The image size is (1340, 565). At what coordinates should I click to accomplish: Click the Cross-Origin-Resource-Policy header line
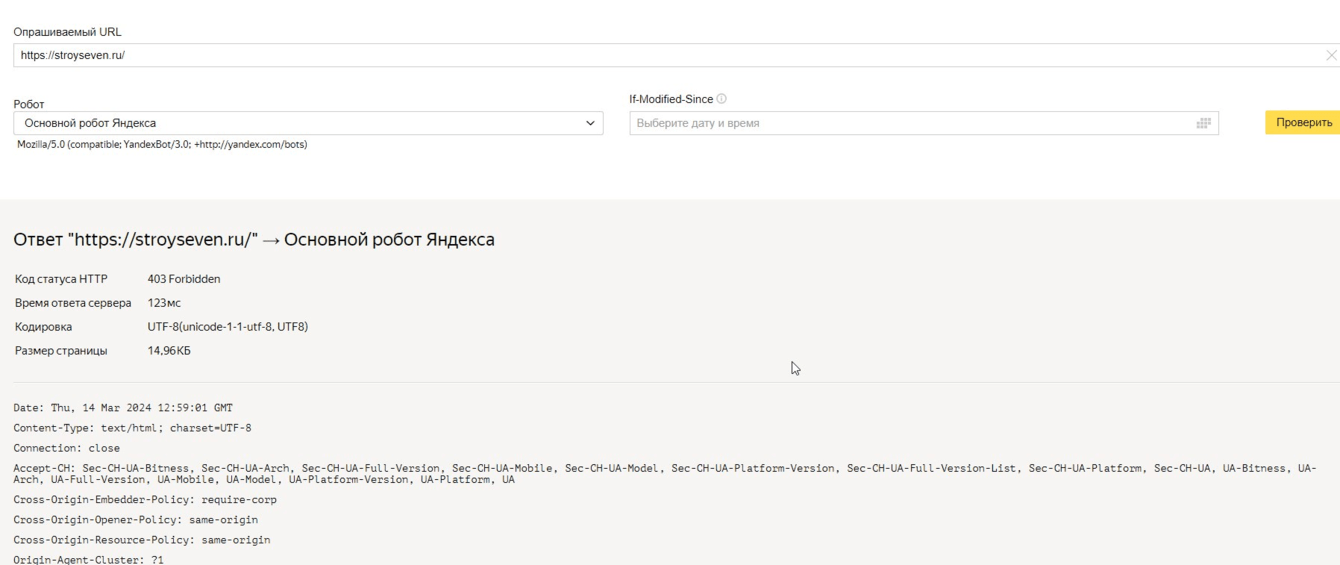pos(142,540)
